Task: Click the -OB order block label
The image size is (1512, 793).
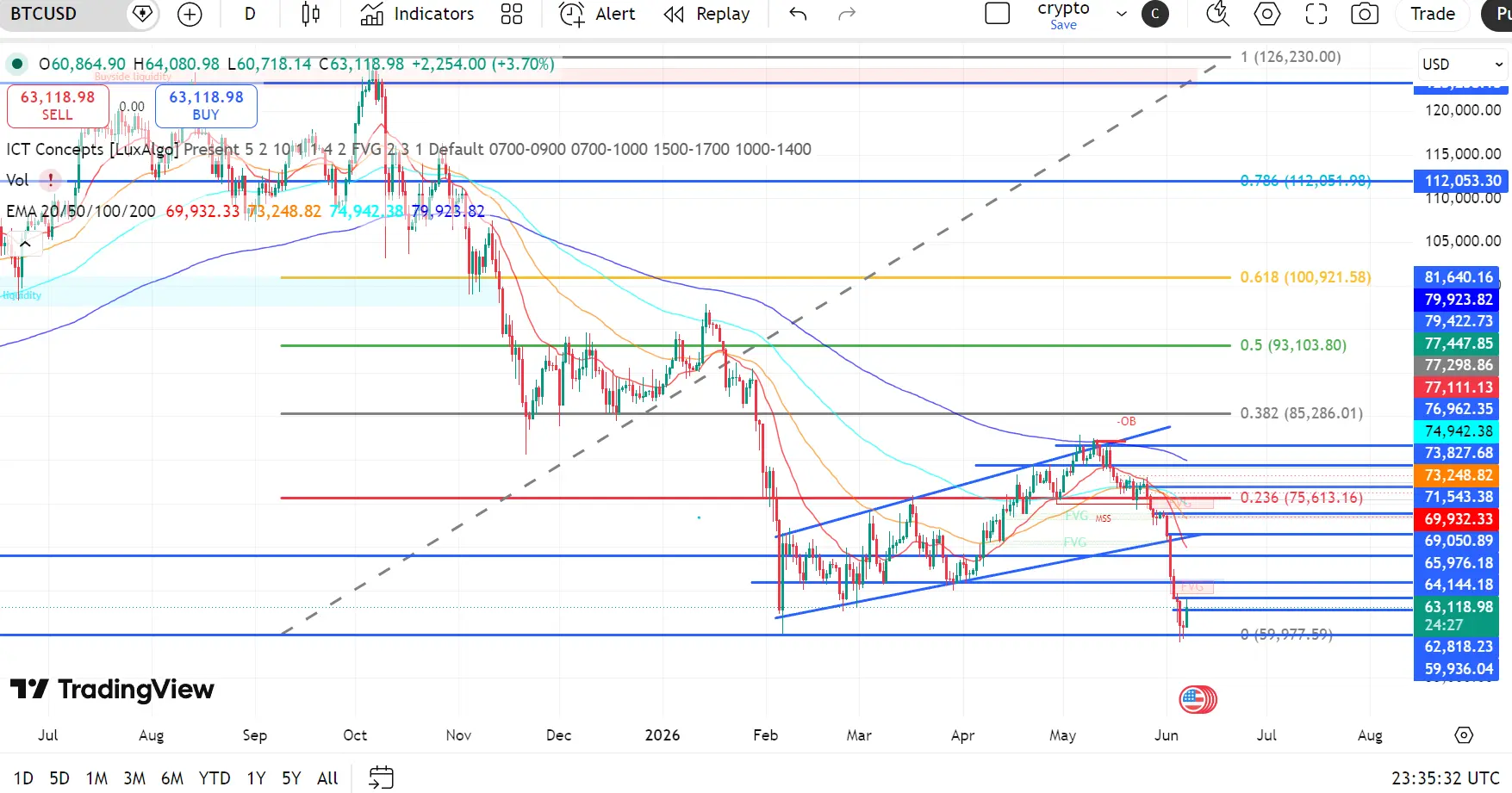Action: (x=1127, y=421)
